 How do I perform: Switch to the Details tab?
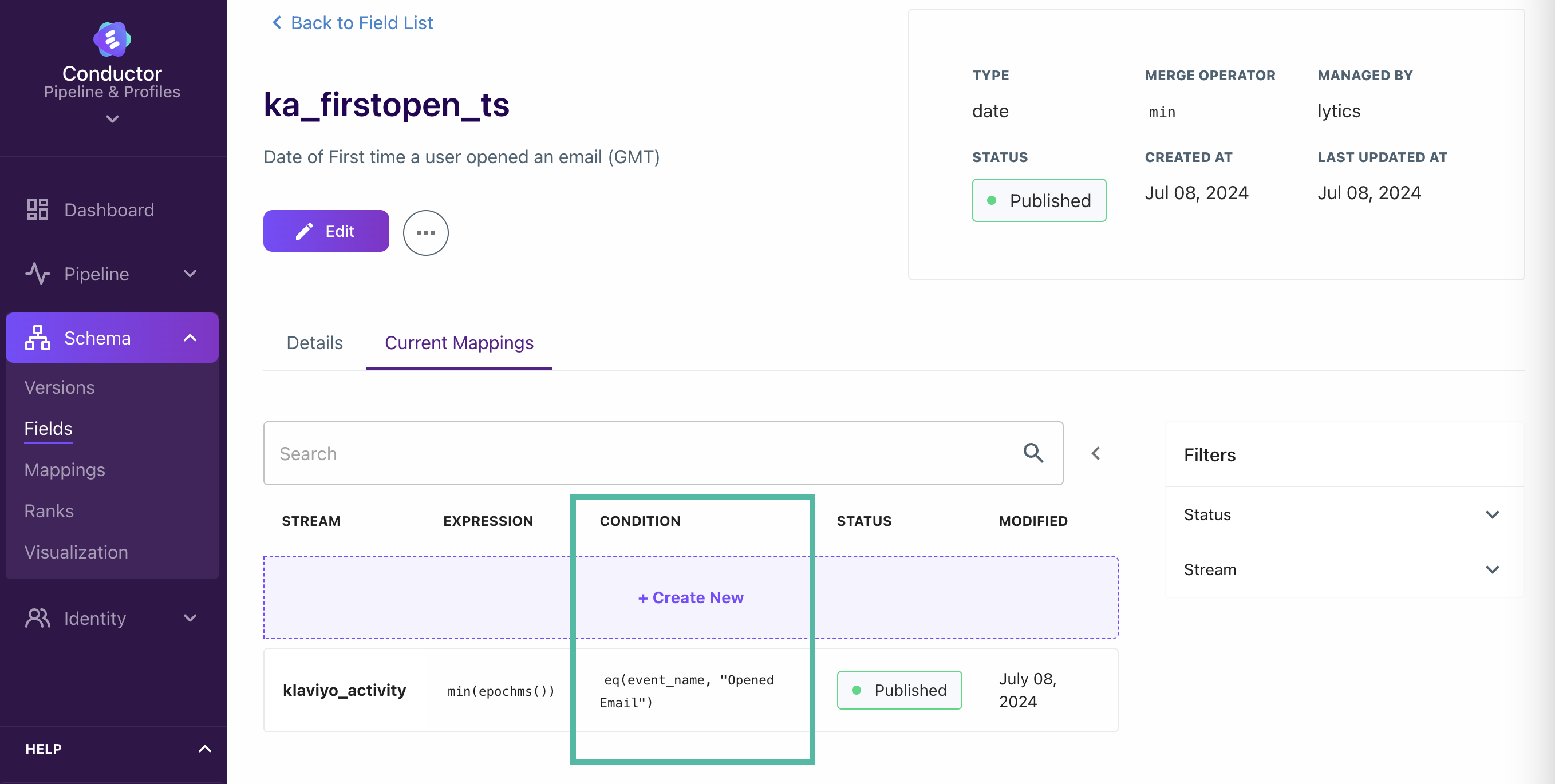click(x=314, y=343)
